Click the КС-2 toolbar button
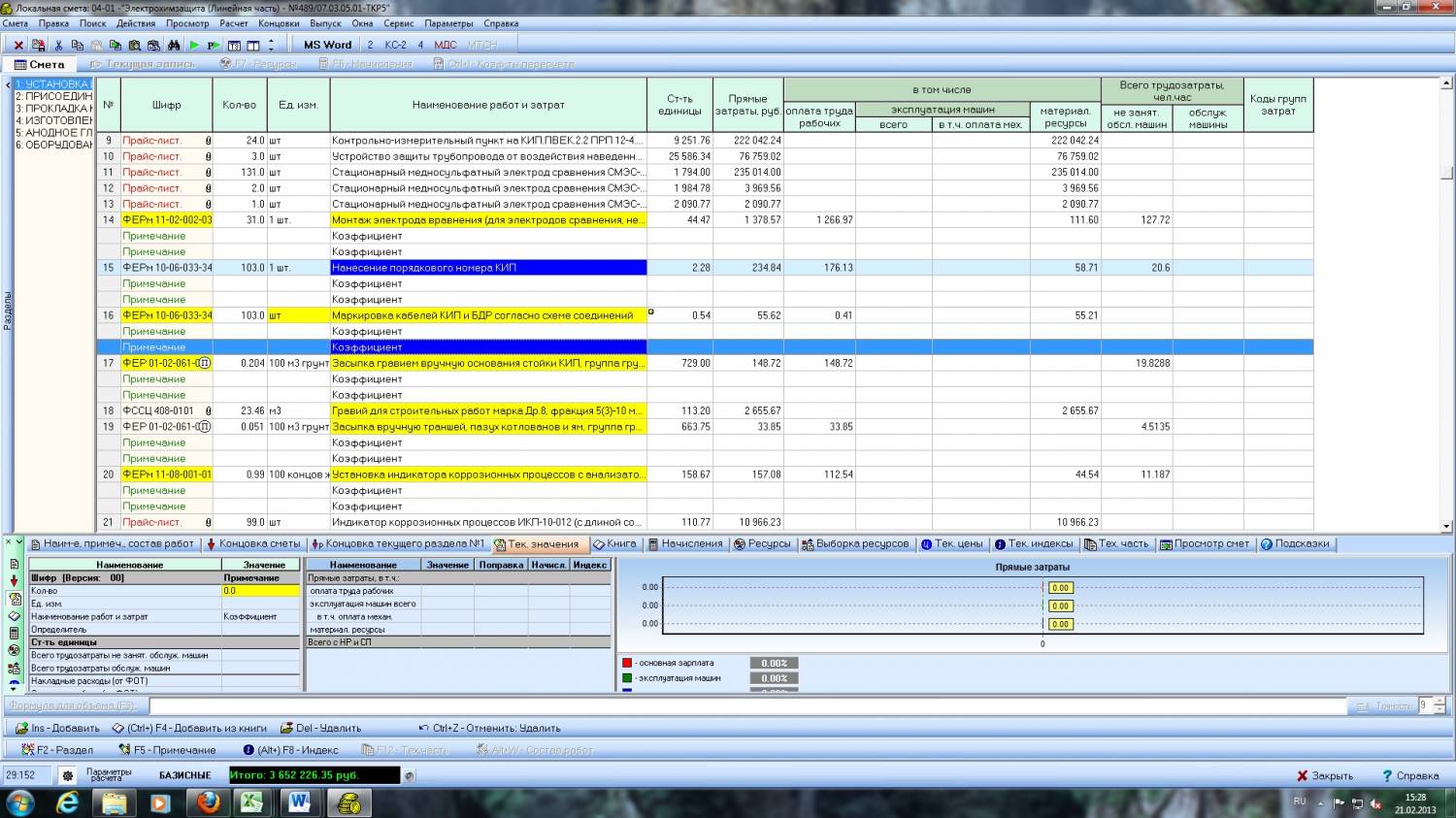 (395, 45)
